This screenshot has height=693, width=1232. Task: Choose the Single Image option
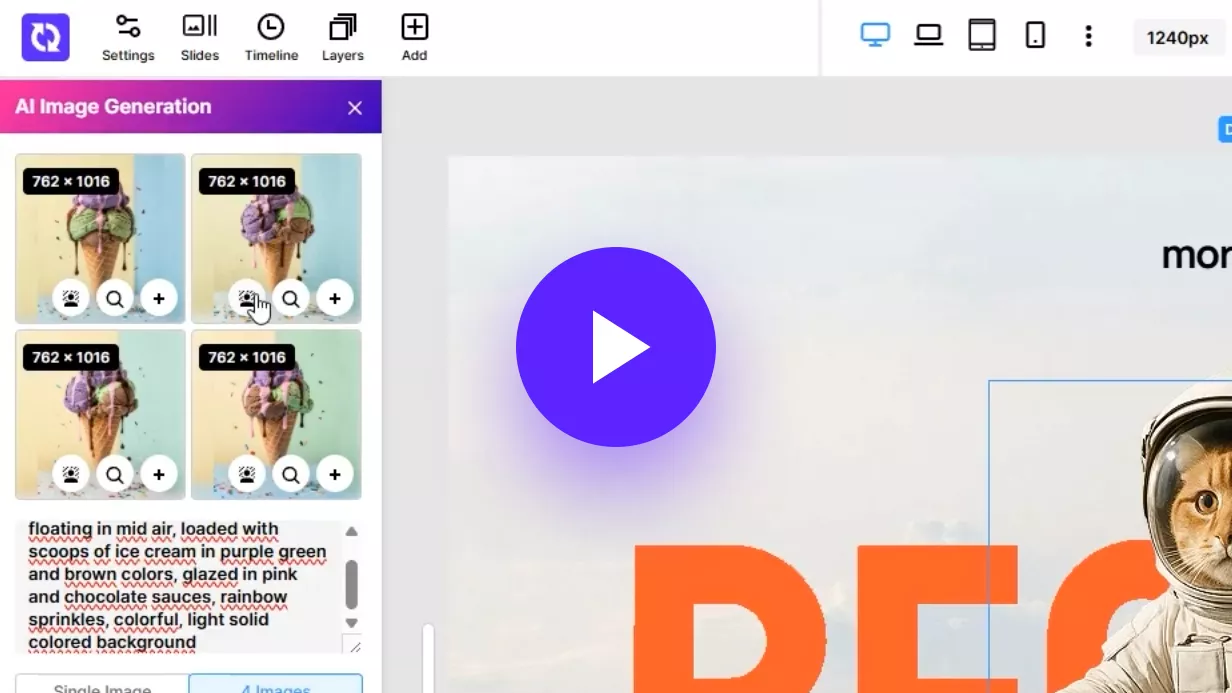click(x=102, y=685)
